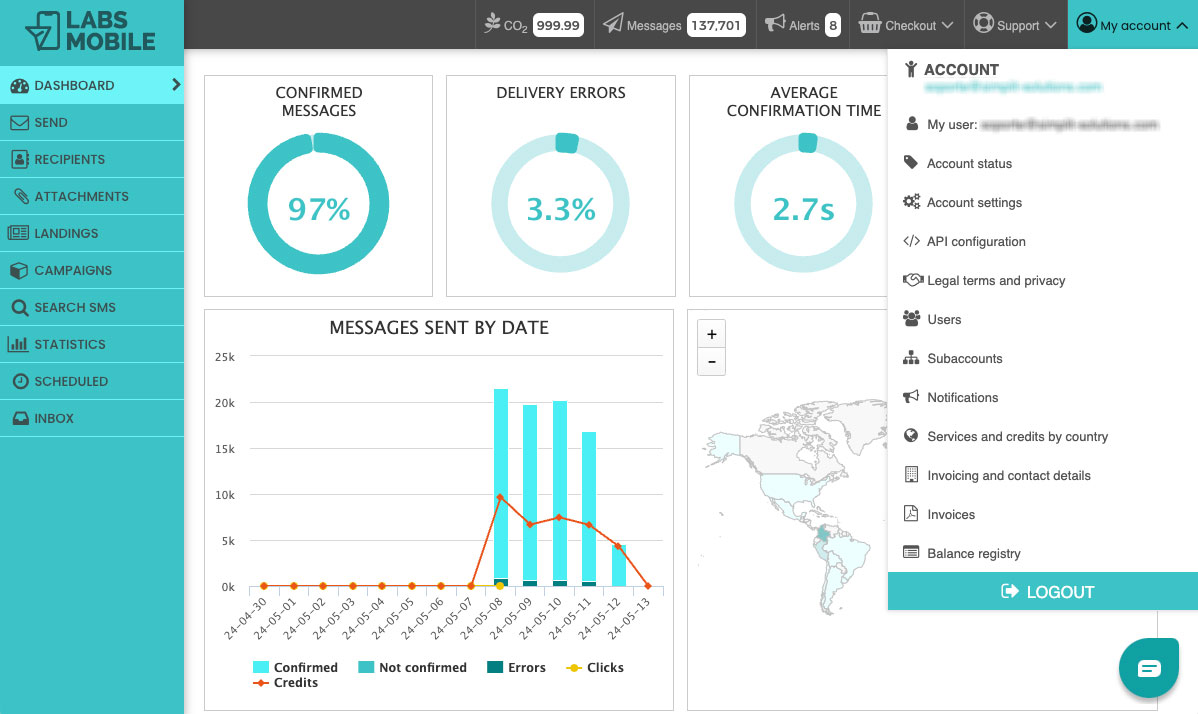
Task: Open the Support dropdown
Action: 1014,25
